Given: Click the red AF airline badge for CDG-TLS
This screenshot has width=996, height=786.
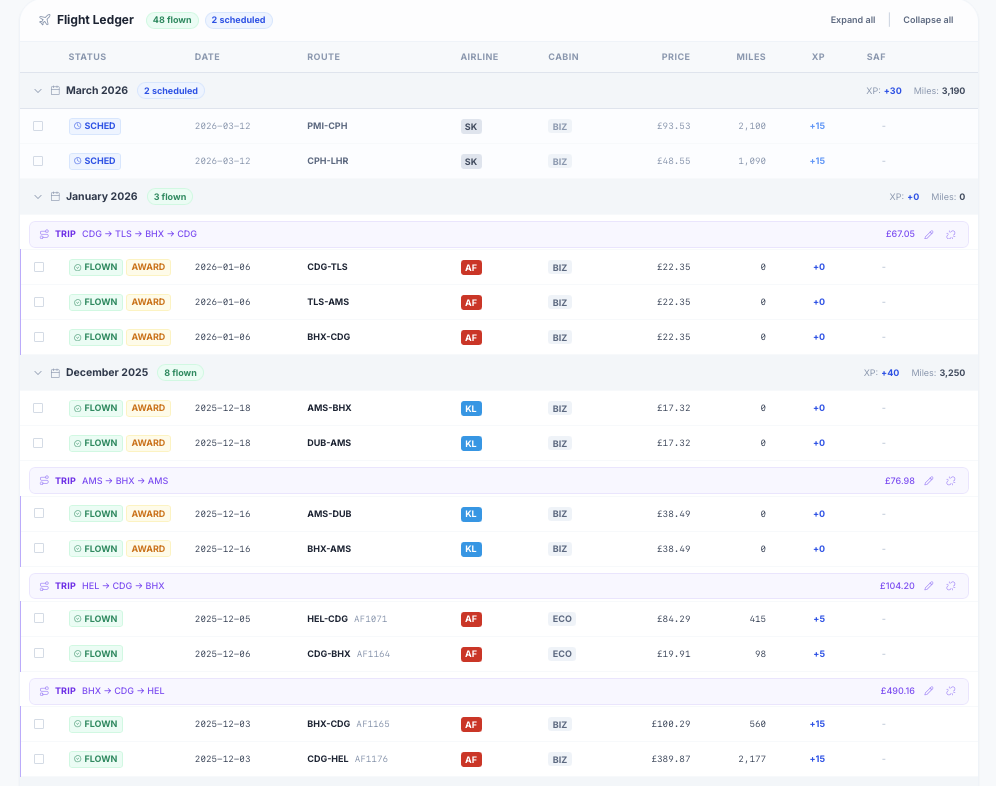Looking at the screenshot, I should coord(471,267).
